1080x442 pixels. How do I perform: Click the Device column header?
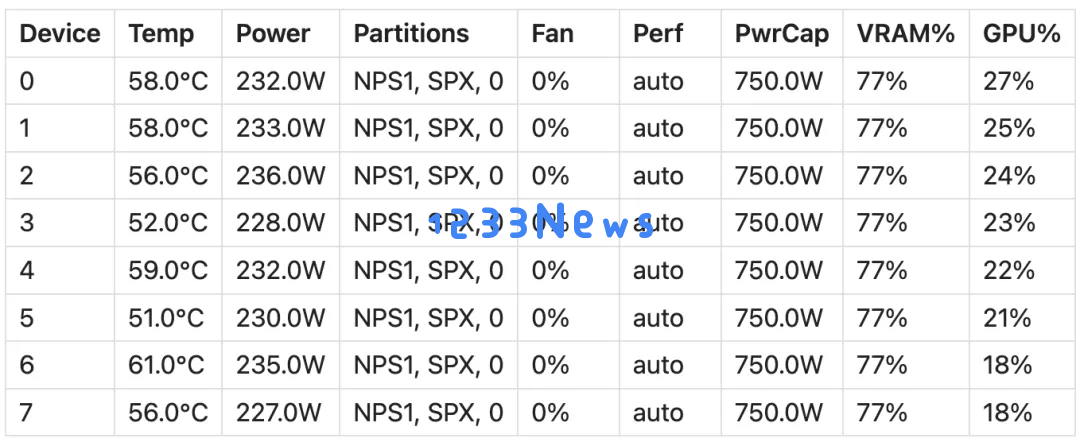pyautogui.click(x=60, y=34)
